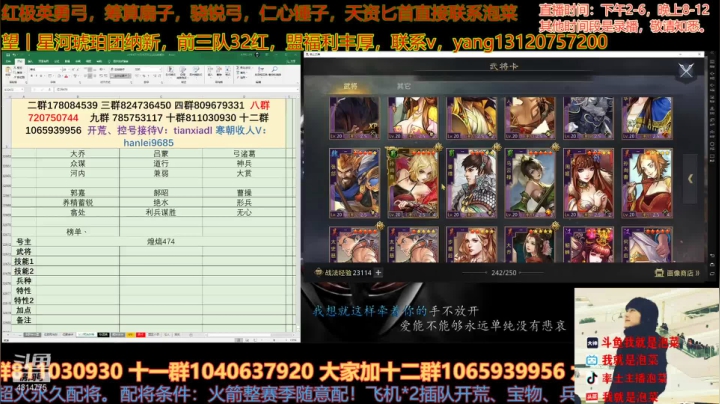The image size is (720, 404).
Task: Expand the number format dropdown in Excel
Action: [160, 69]
